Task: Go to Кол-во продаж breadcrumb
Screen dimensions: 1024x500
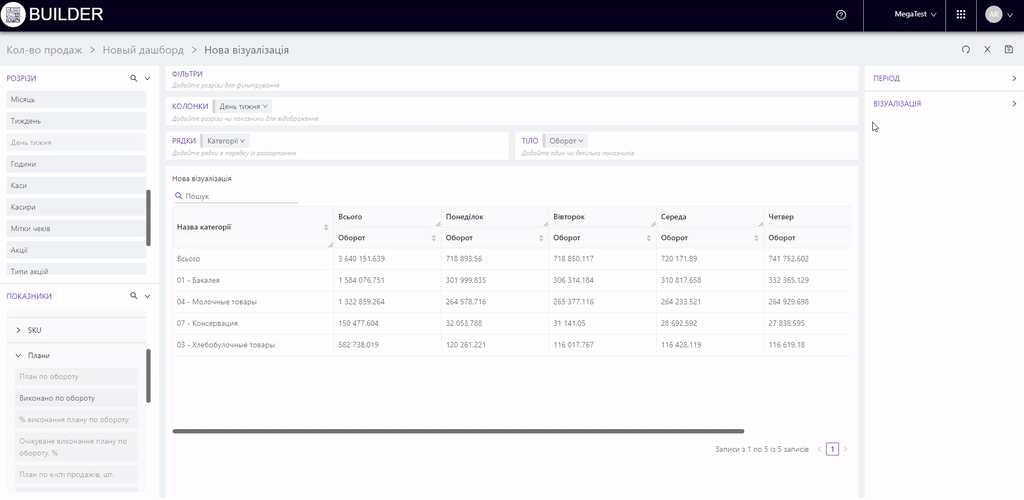Action: pos(44,49)
